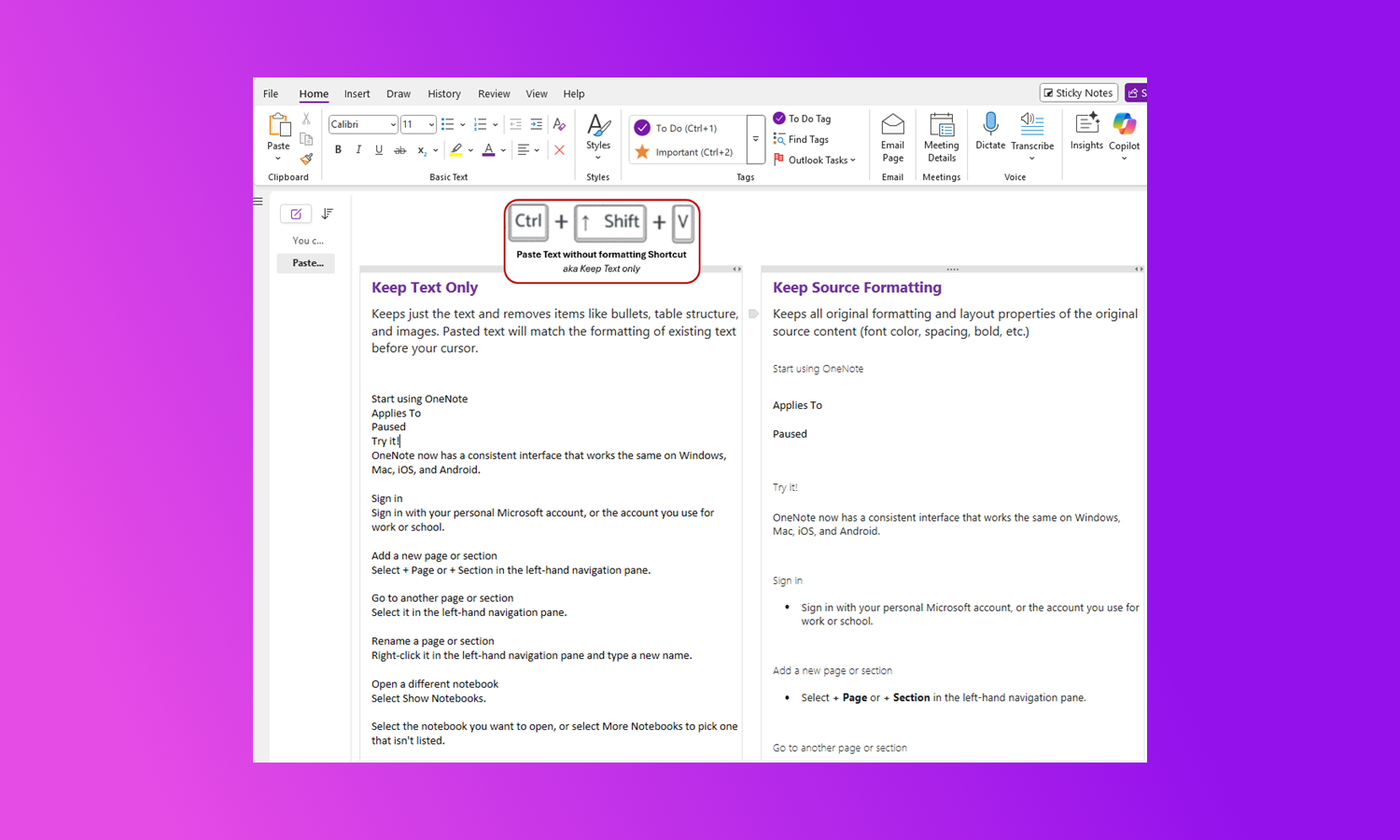
Task: Apply the Important tag
Action: click(642, 151)
